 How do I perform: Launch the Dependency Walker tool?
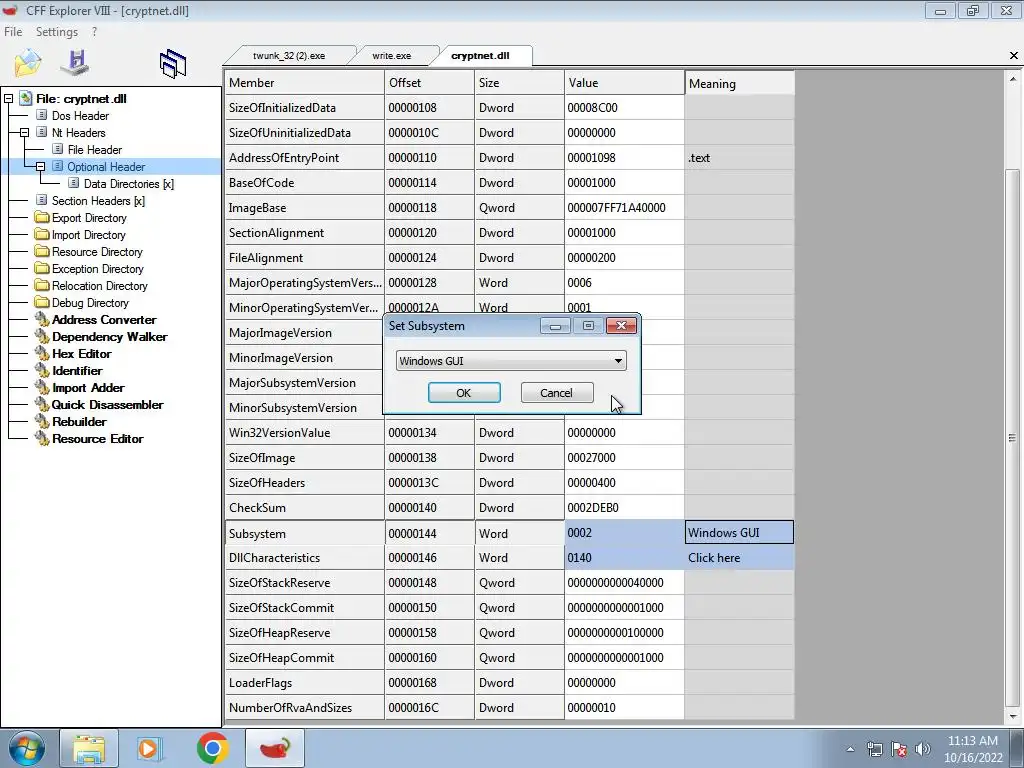(x=109, y=336)
